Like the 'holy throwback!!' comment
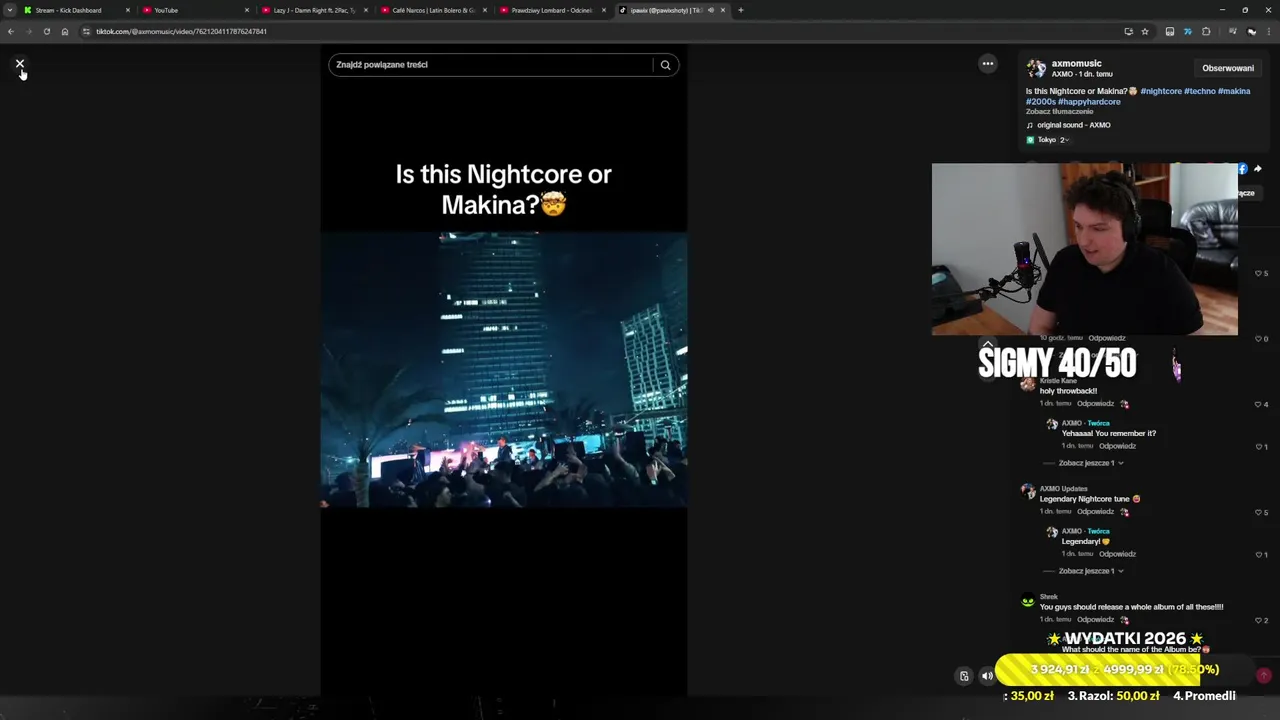1280x720 pixels. tap(1258, 404)
